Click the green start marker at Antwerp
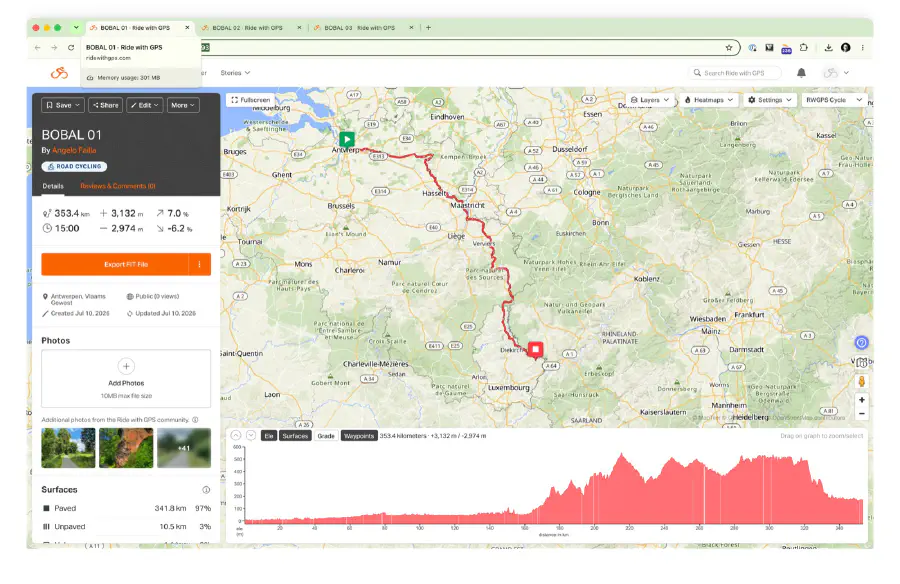900x584 pixels. [347, 139]
